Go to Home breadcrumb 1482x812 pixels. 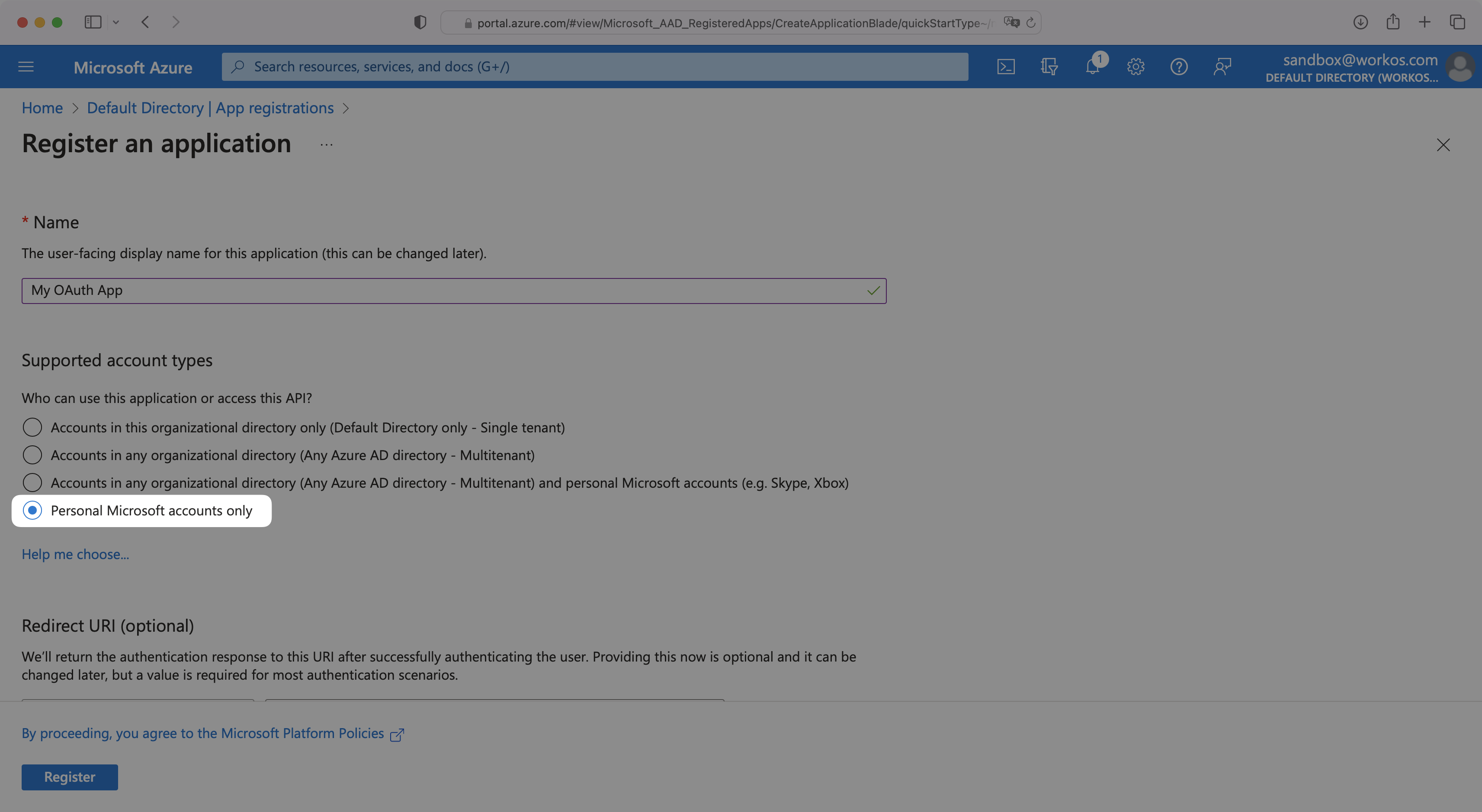coord(42,108)
